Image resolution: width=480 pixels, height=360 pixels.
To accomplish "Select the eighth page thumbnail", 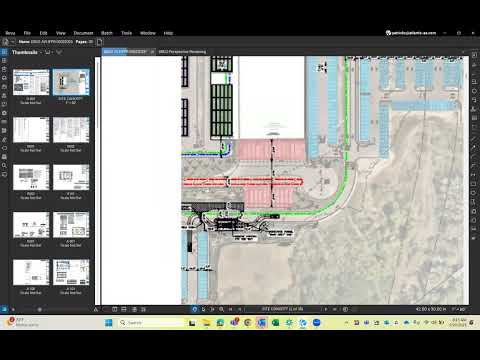I will 71,225.
